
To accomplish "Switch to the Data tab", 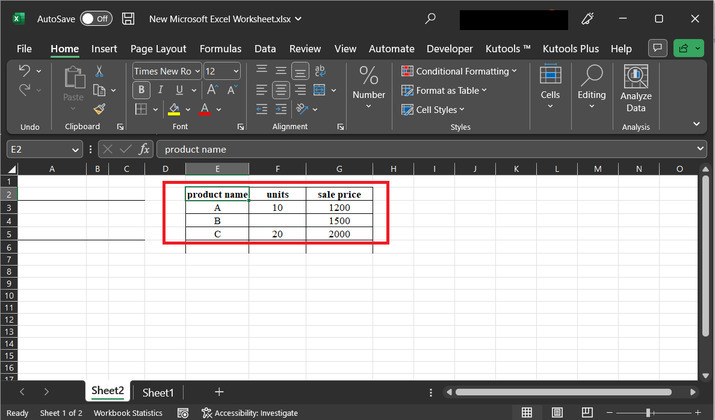I will point(265,49).
